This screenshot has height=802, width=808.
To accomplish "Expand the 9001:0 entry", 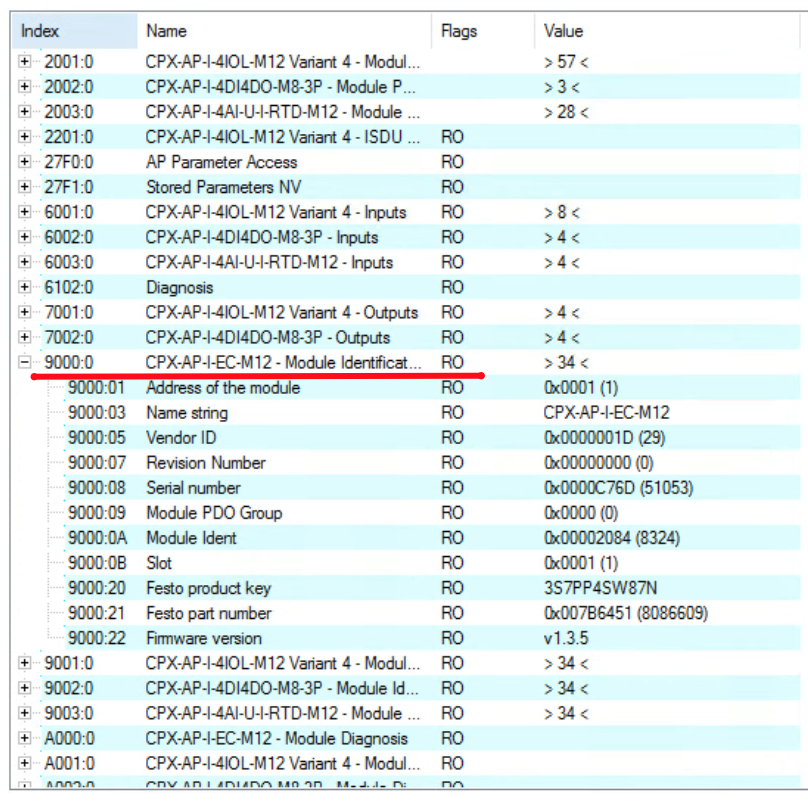I will [x=24, y=663].
